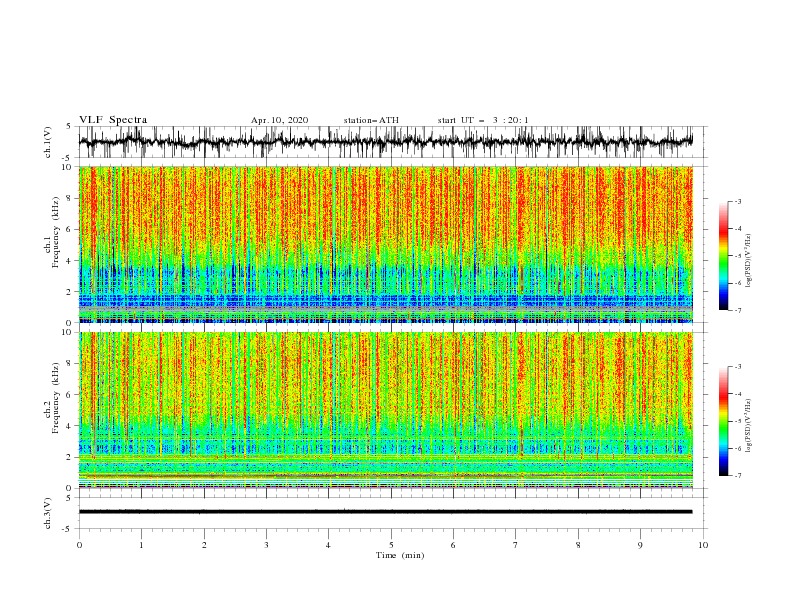Image resolution: width=792 pixels, height=612 pixels.
Task: Click the "10" minute tick on time axis
Action: pos(703,545)
